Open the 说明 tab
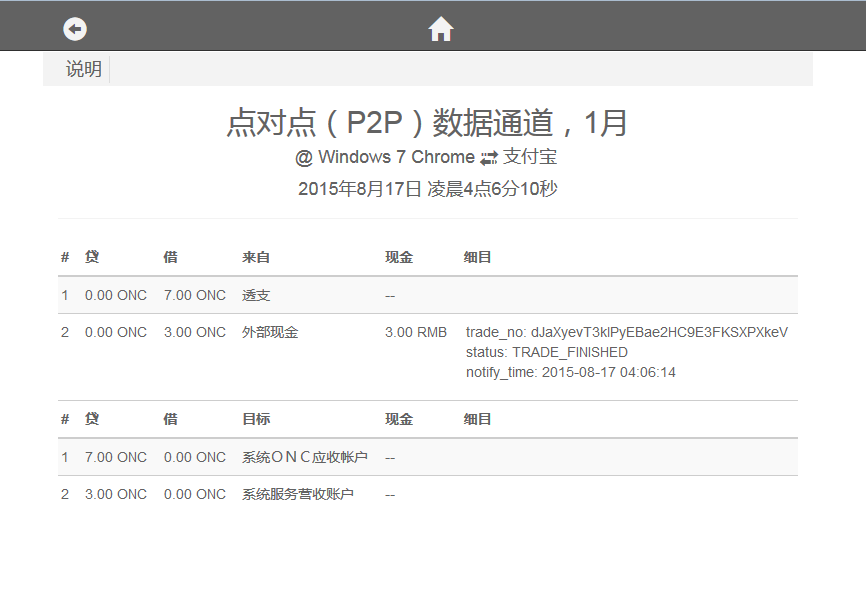This screenshot has width=866, height=599. [x=84, y=69]
